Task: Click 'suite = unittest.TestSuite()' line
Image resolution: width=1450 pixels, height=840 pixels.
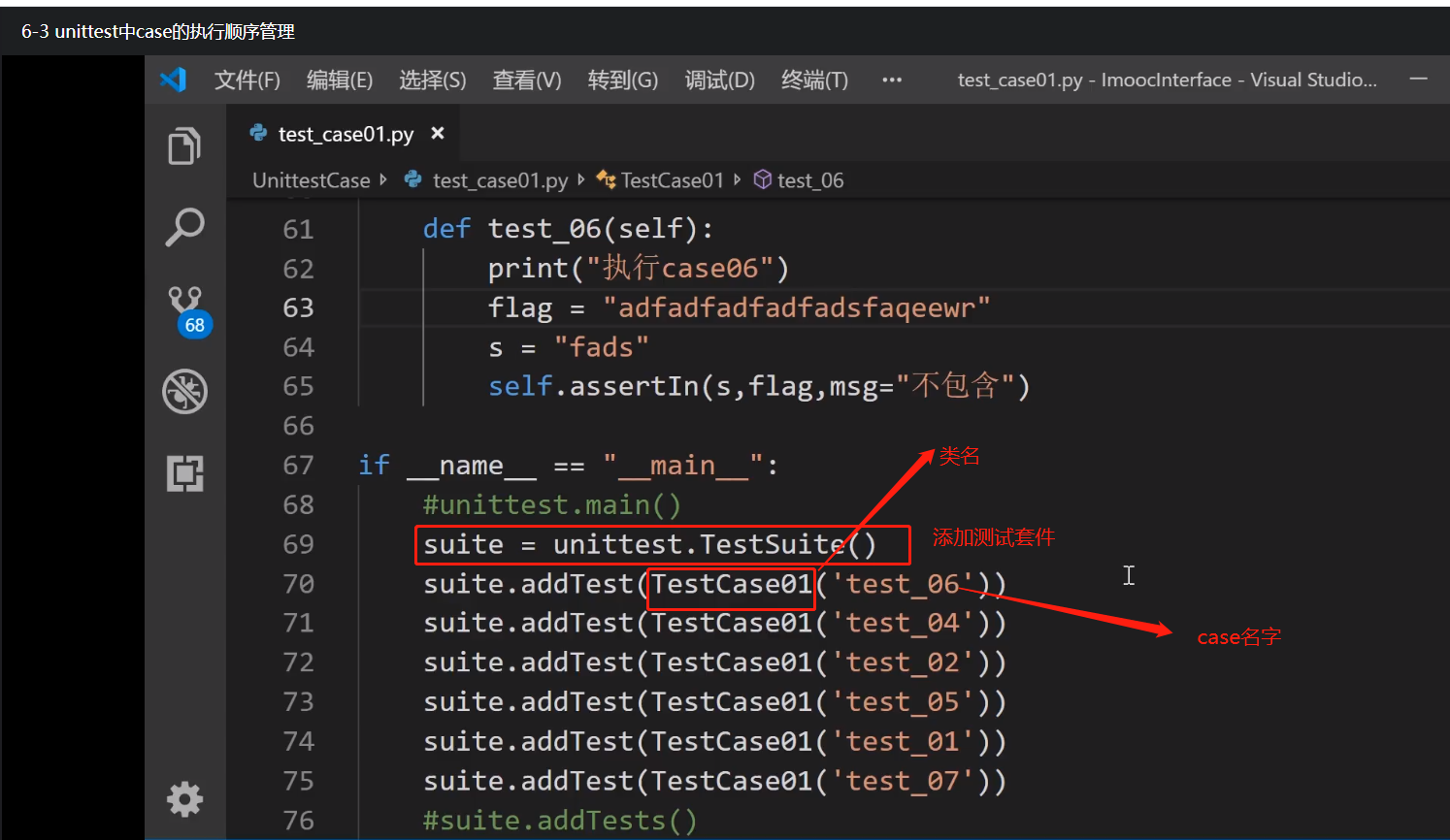Action: click(x=650, y=544)
